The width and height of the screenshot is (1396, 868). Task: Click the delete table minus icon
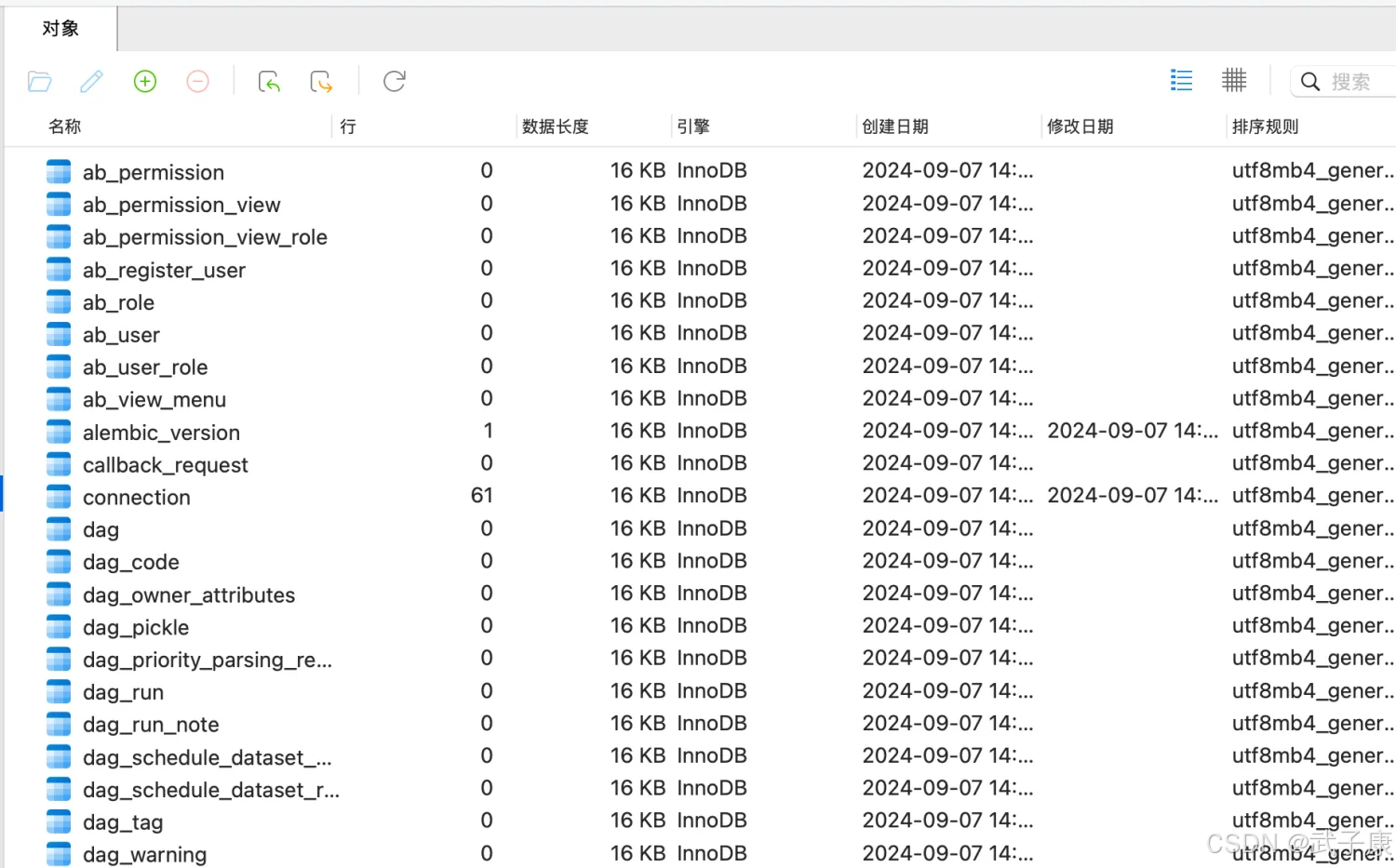coord(198,82)
